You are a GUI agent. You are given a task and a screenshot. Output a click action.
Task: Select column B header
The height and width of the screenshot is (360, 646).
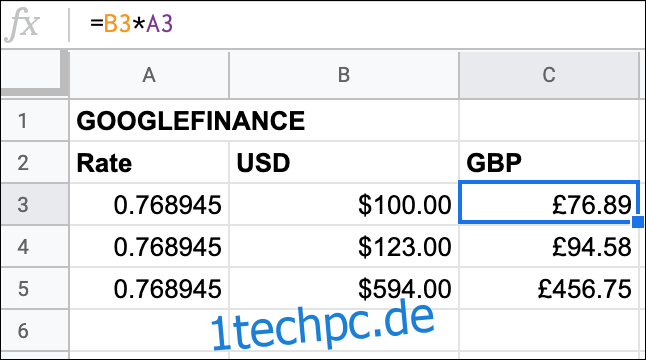click(344, 75)
